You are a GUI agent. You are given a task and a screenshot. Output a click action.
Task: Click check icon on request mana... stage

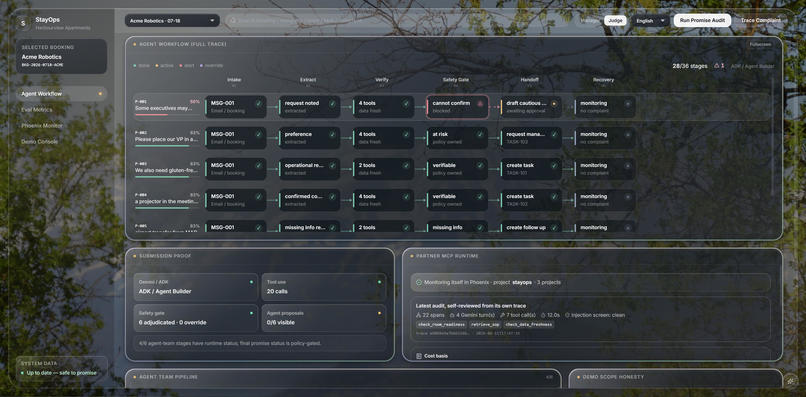[x=554, y=134]
